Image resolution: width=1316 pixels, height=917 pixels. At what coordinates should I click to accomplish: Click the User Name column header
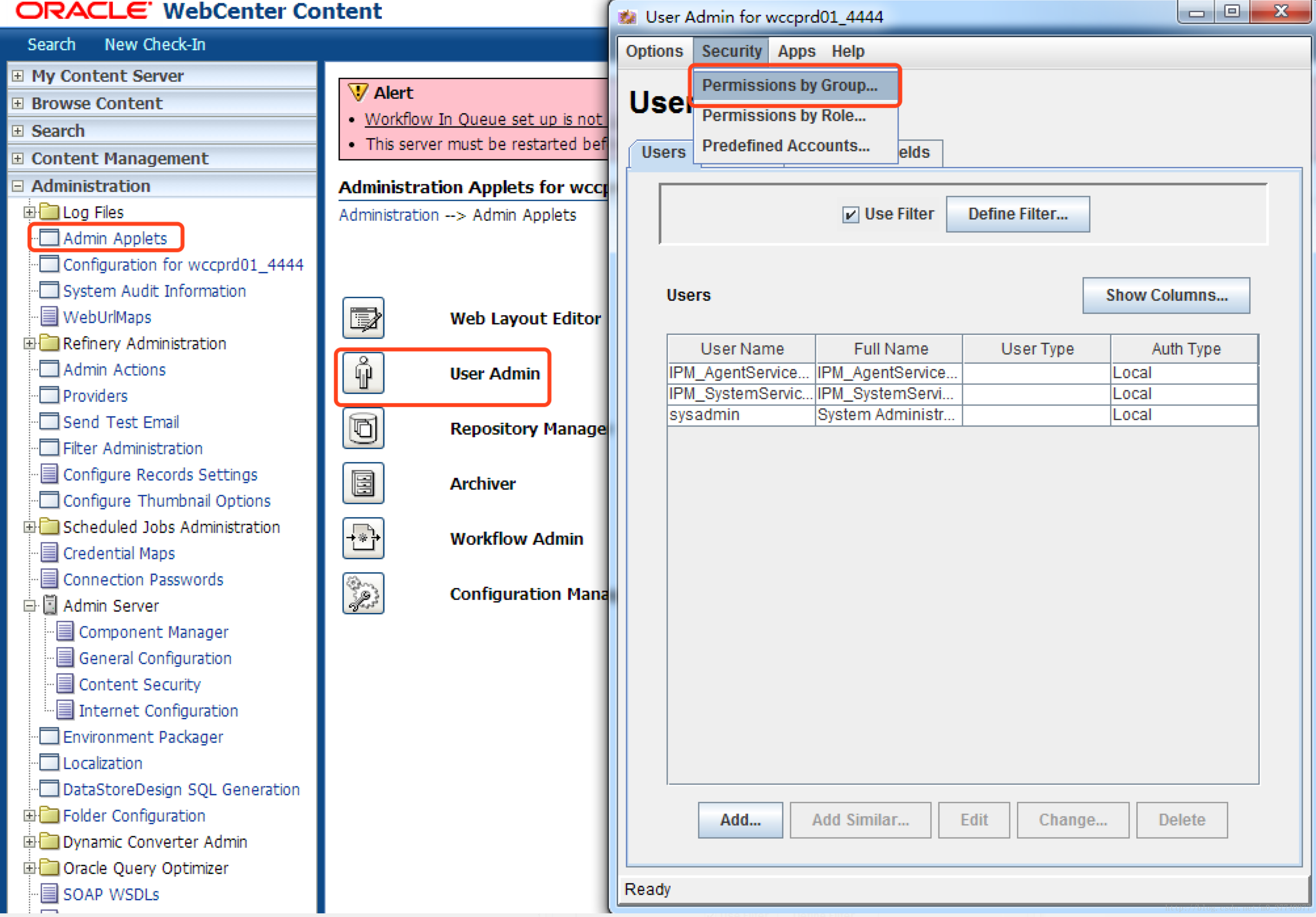tap(742, 348)
